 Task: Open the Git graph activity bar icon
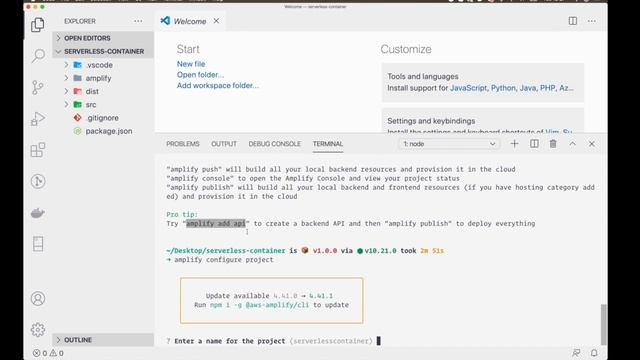38,181
